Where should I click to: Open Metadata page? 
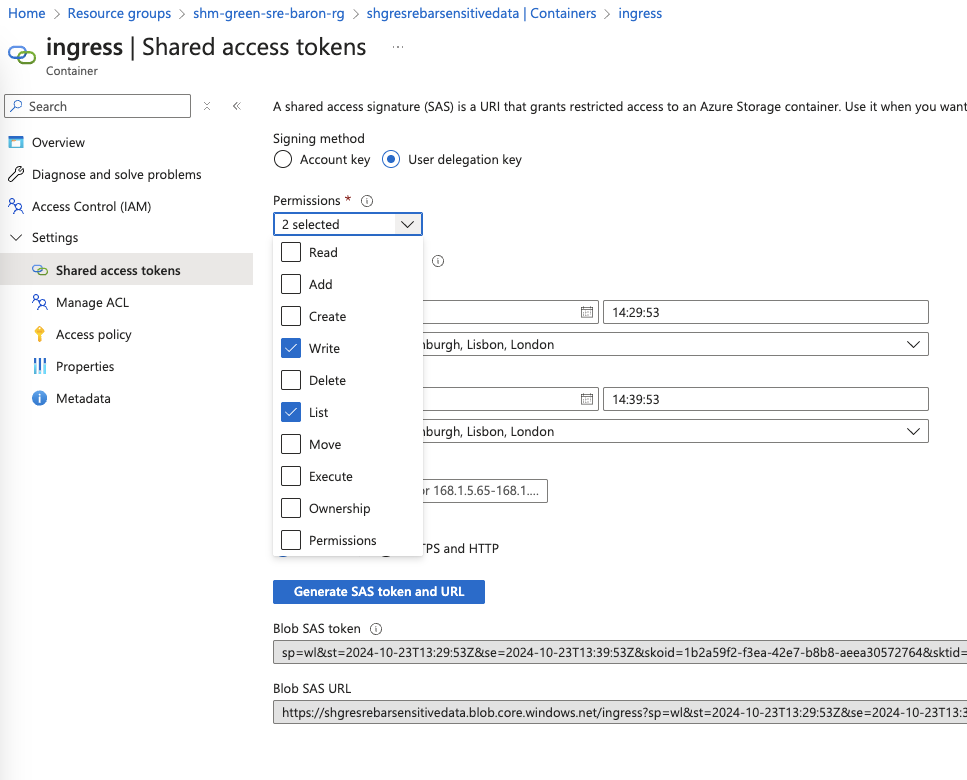point(83,398)
